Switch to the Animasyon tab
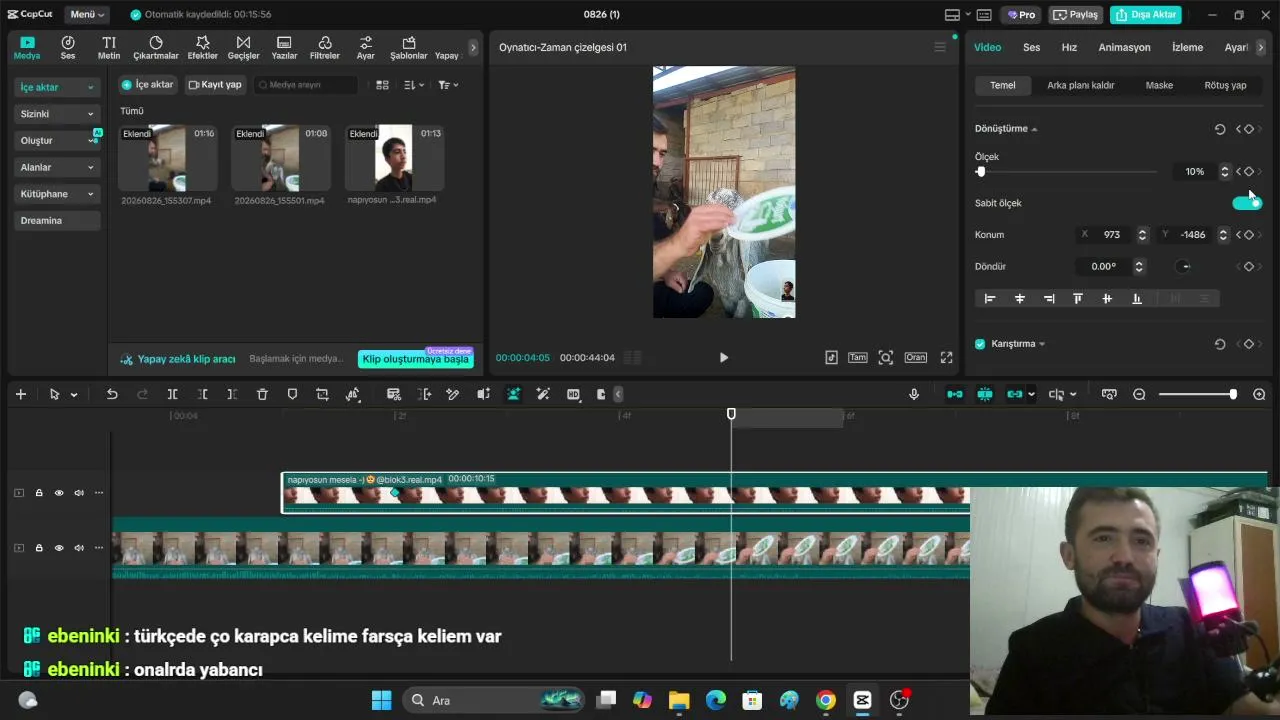 pos(1124,47)
